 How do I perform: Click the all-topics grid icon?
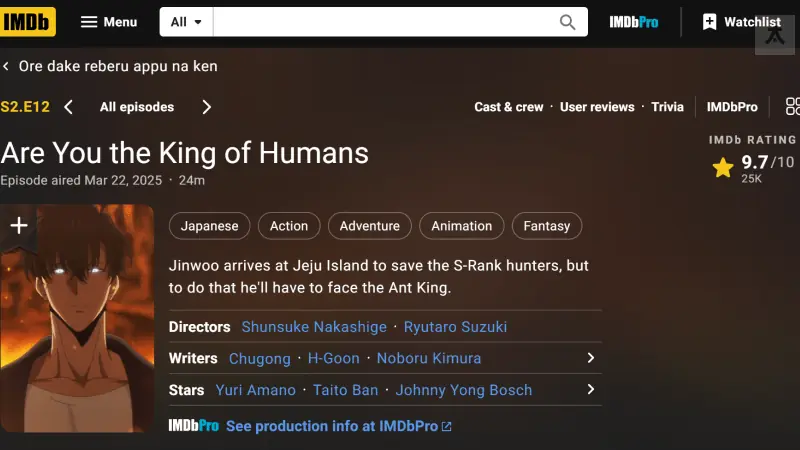point(792,107)
